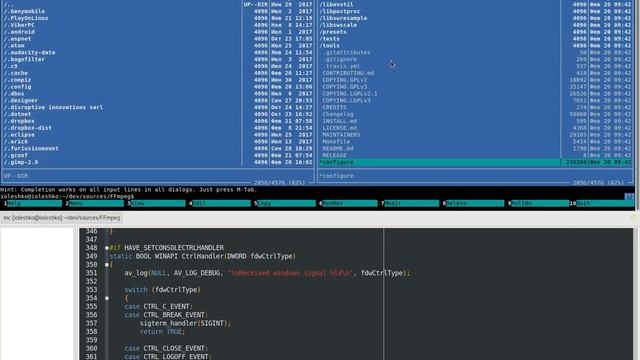Select /.designer directory in left panel
The image size is (640, 360).
[x=21, y=100]
